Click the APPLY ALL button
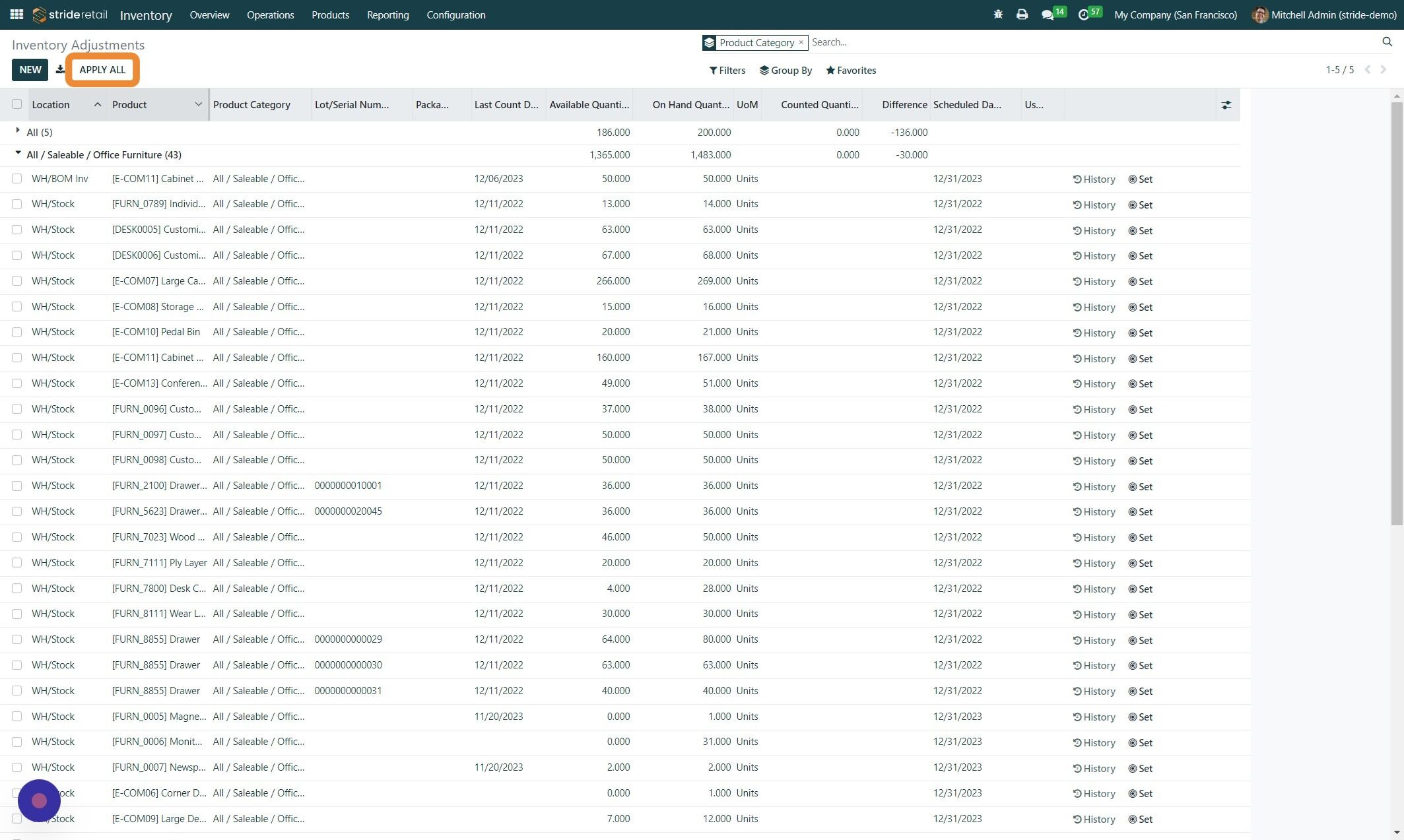Viewport: 1404px width, 840px height. (102, 69)
